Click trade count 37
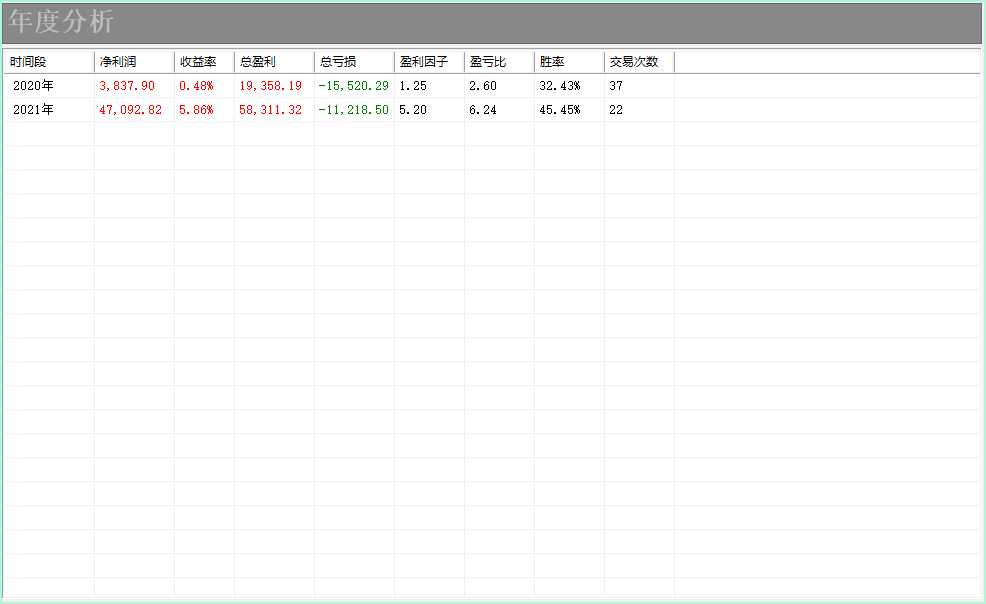Image resolution: width=986 pixels, height=604 pixels. tap(616, 85)
